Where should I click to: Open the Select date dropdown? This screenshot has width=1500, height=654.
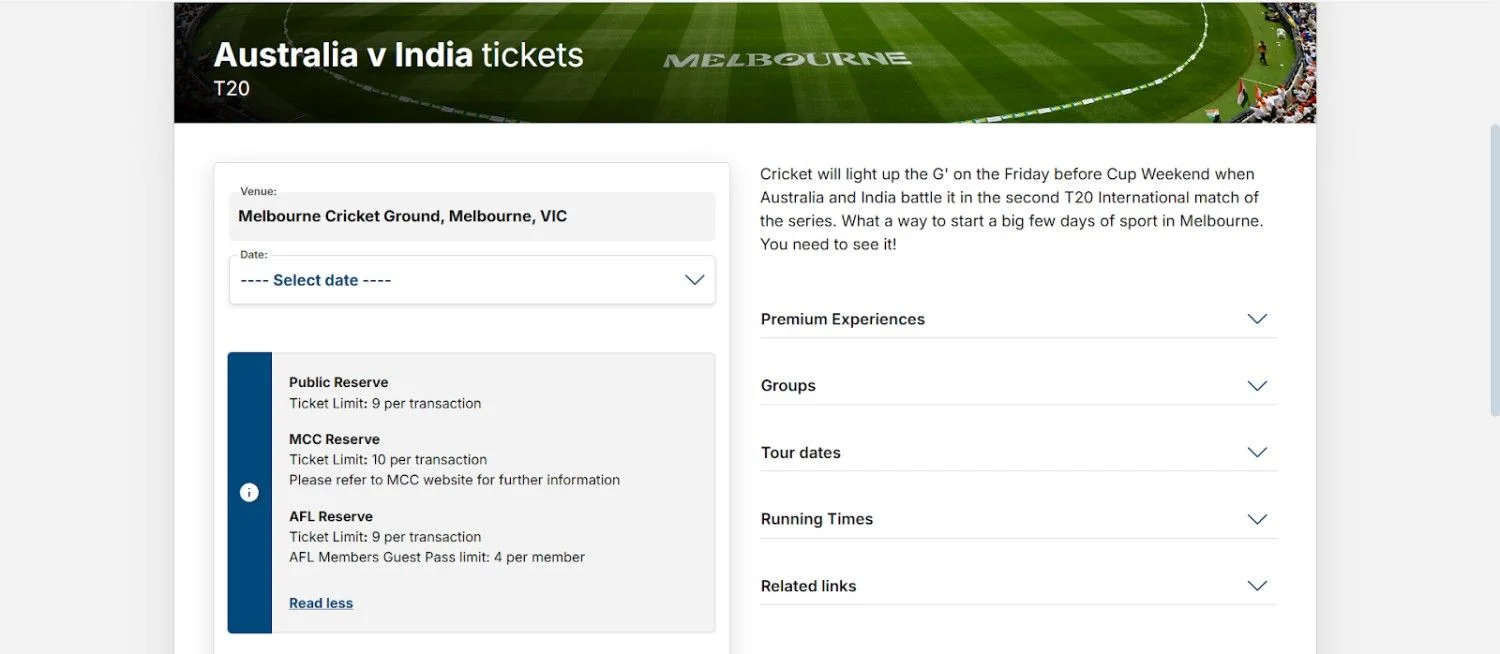tap(470, 280)
